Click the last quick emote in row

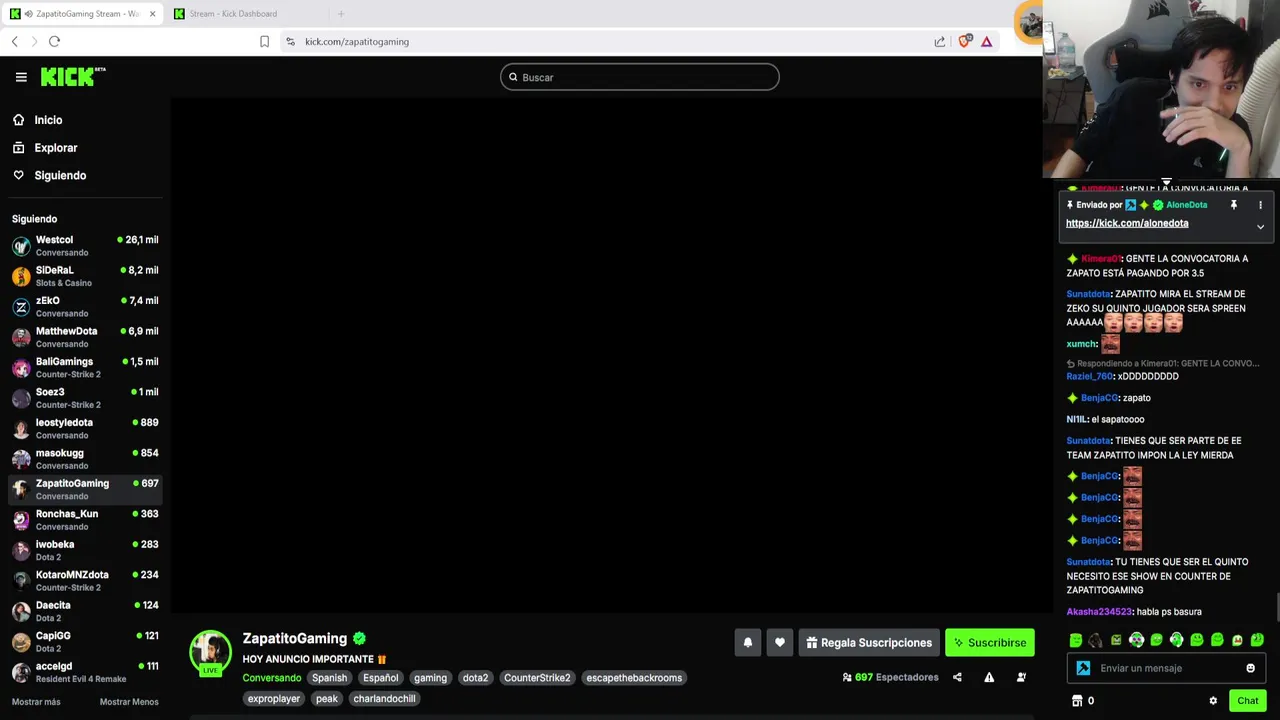coord(1257,640)
